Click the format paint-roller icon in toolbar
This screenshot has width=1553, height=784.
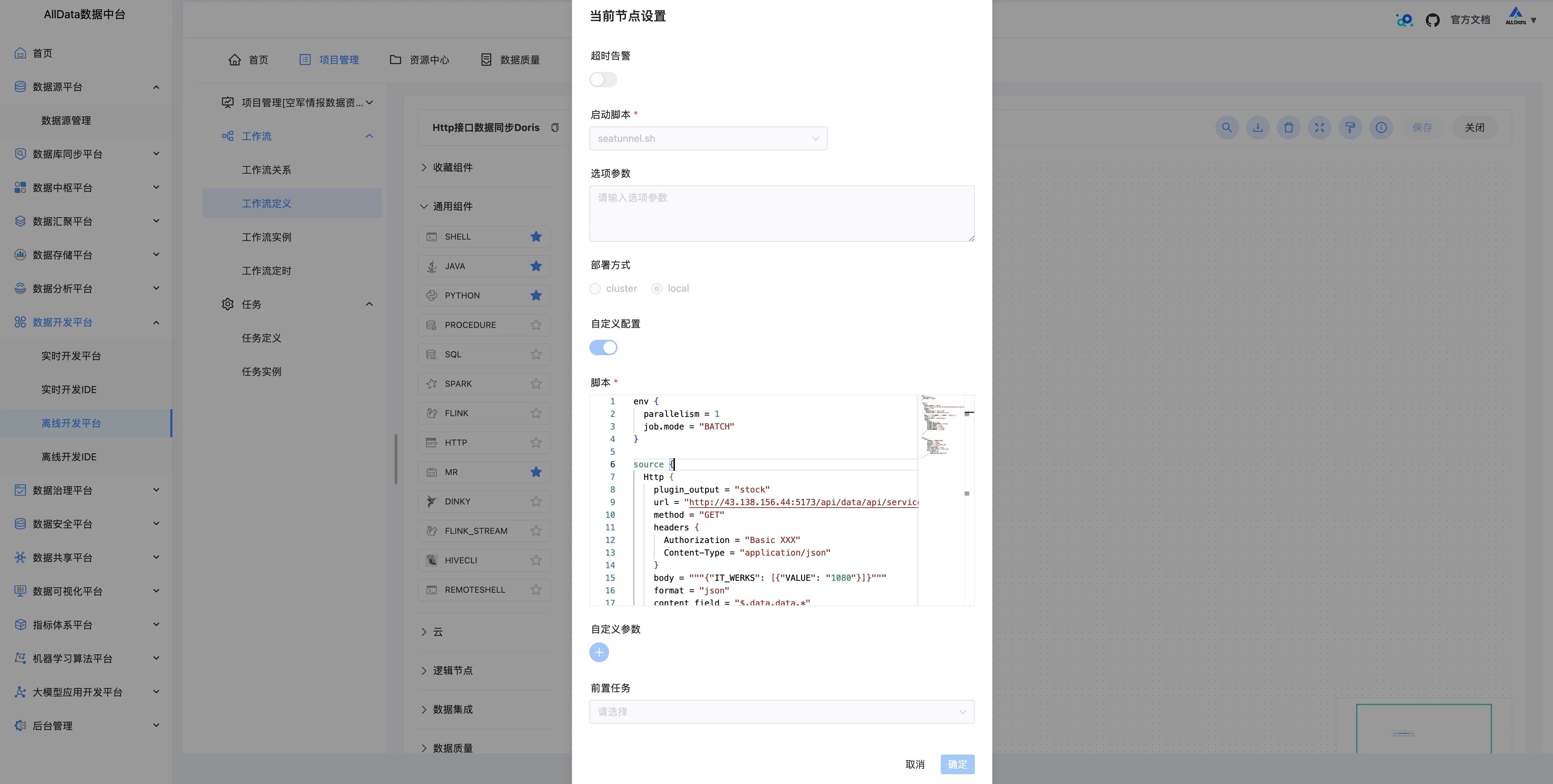point(1350,128)
